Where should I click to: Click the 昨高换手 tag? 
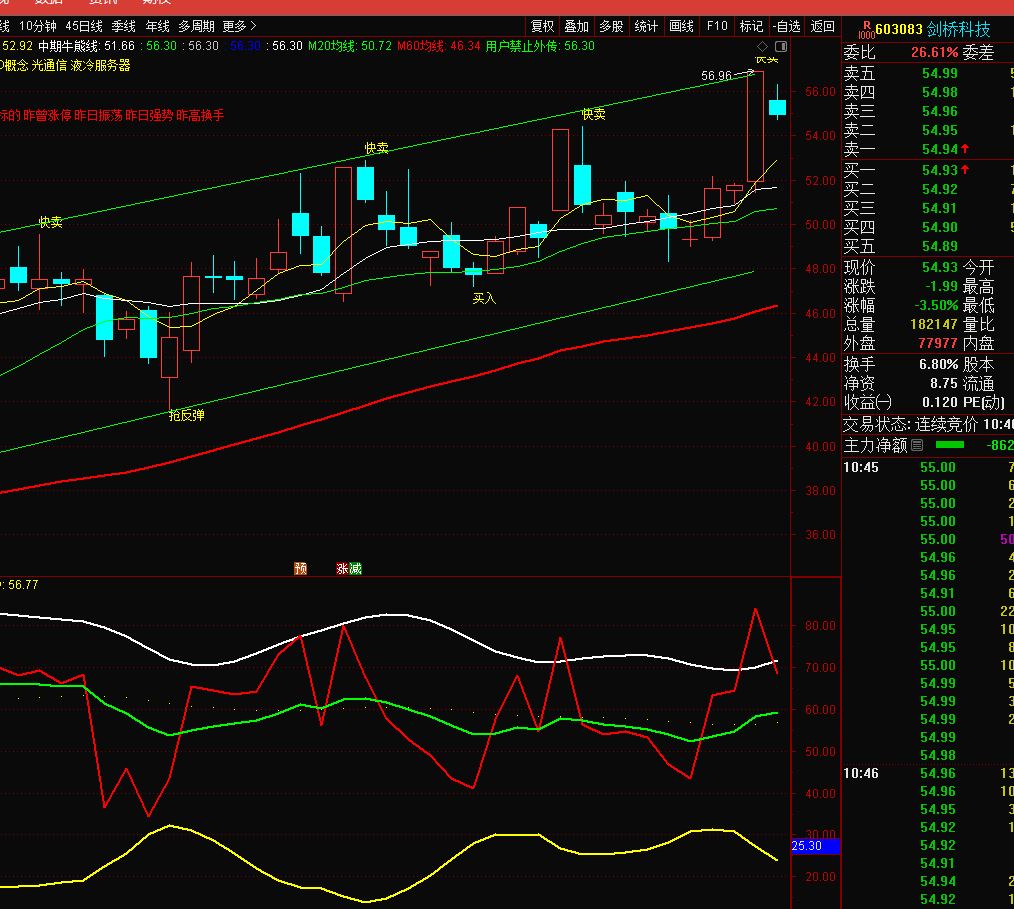coord(200,116)
